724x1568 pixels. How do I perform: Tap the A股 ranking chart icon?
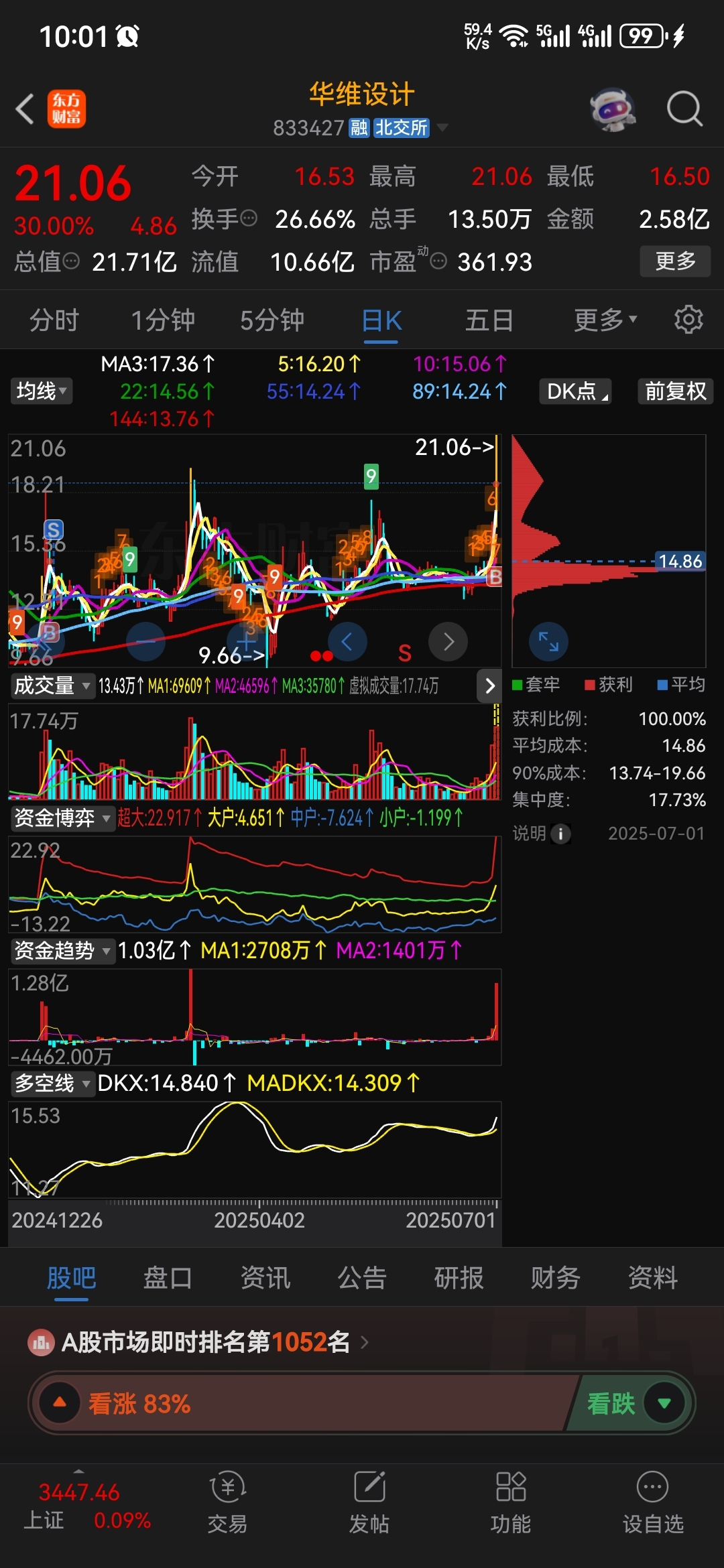pyautogui.click(x=41, y=1342)
